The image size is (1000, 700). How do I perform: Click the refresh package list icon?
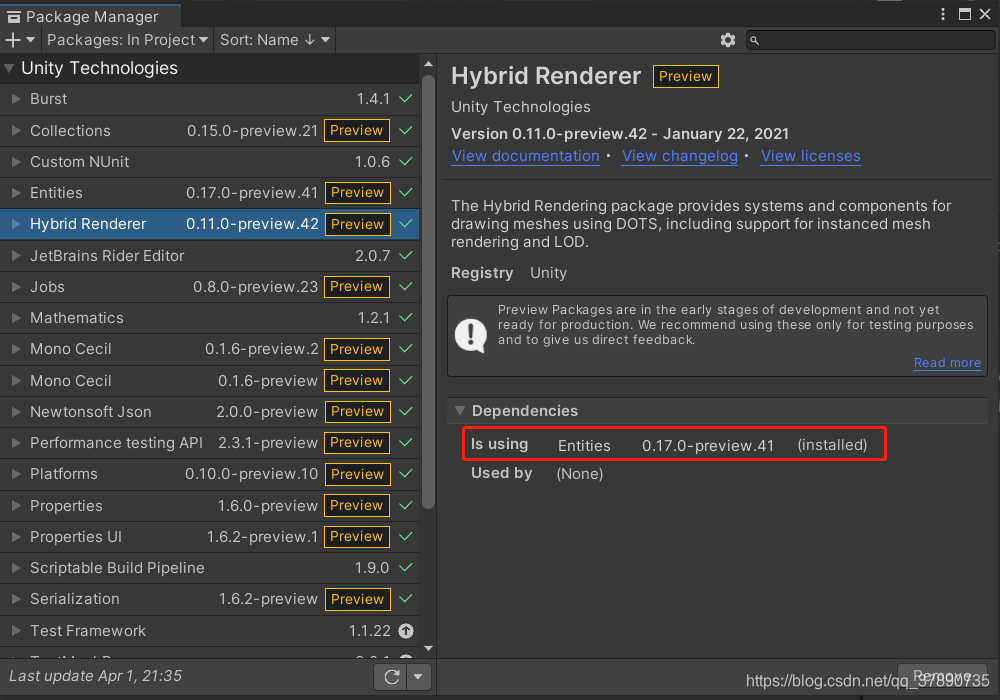click(x=392, y=676)
